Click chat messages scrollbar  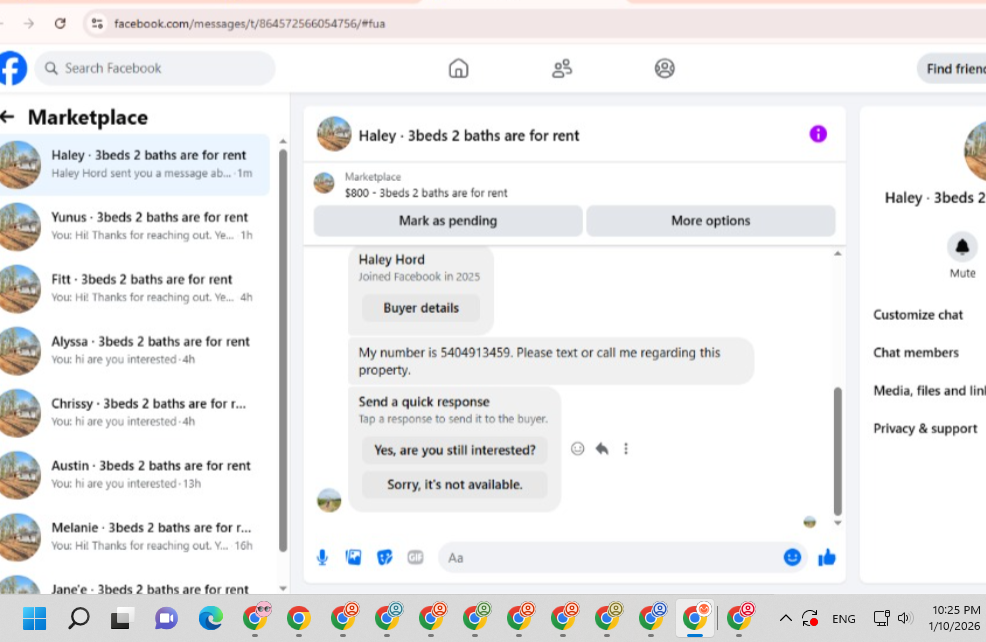coord(837,451)
